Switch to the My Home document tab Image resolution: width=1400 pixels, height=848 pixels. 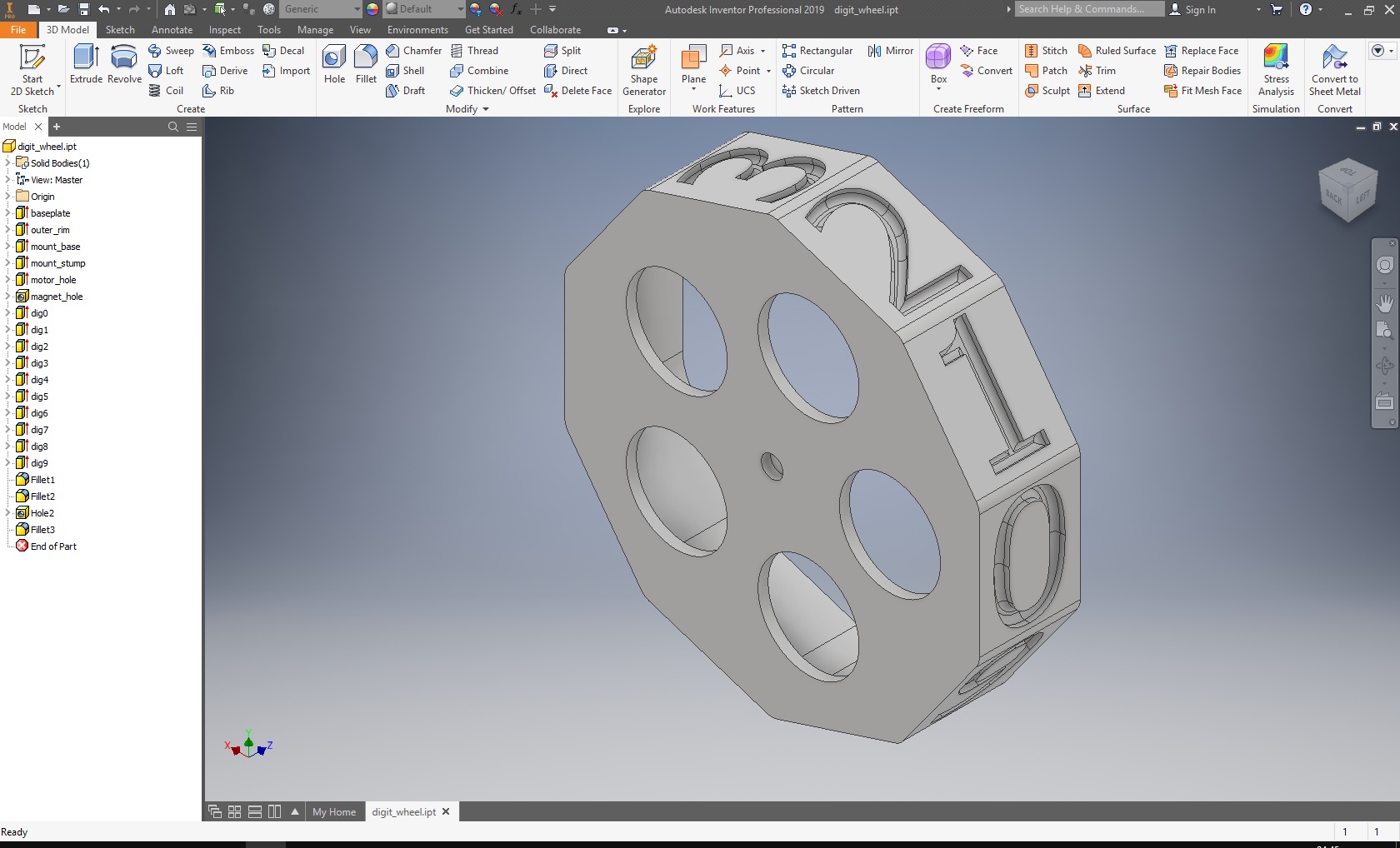pos(334,811)
